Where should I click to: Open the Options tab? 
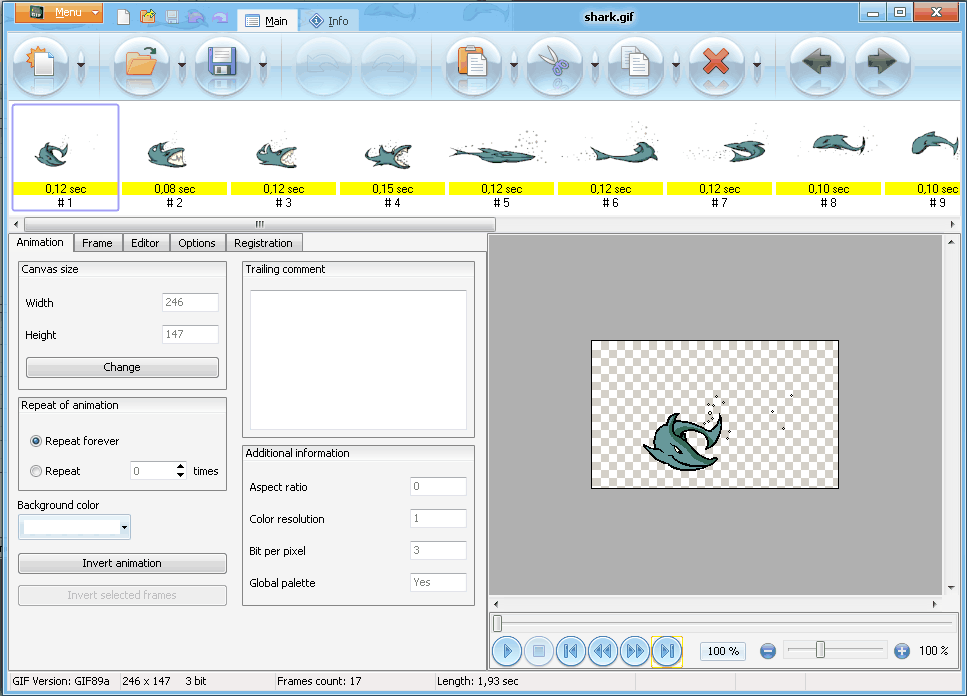point(197,243)
